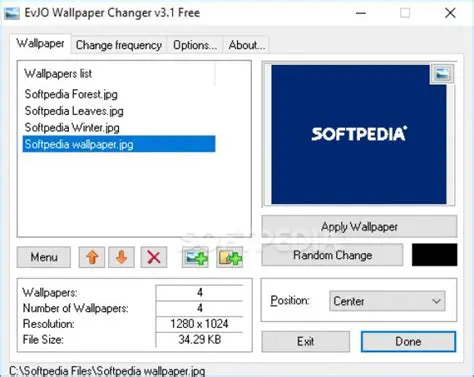Open the Change frequency tab
Screen dimensions: 474x377
[x=119, y=45]
